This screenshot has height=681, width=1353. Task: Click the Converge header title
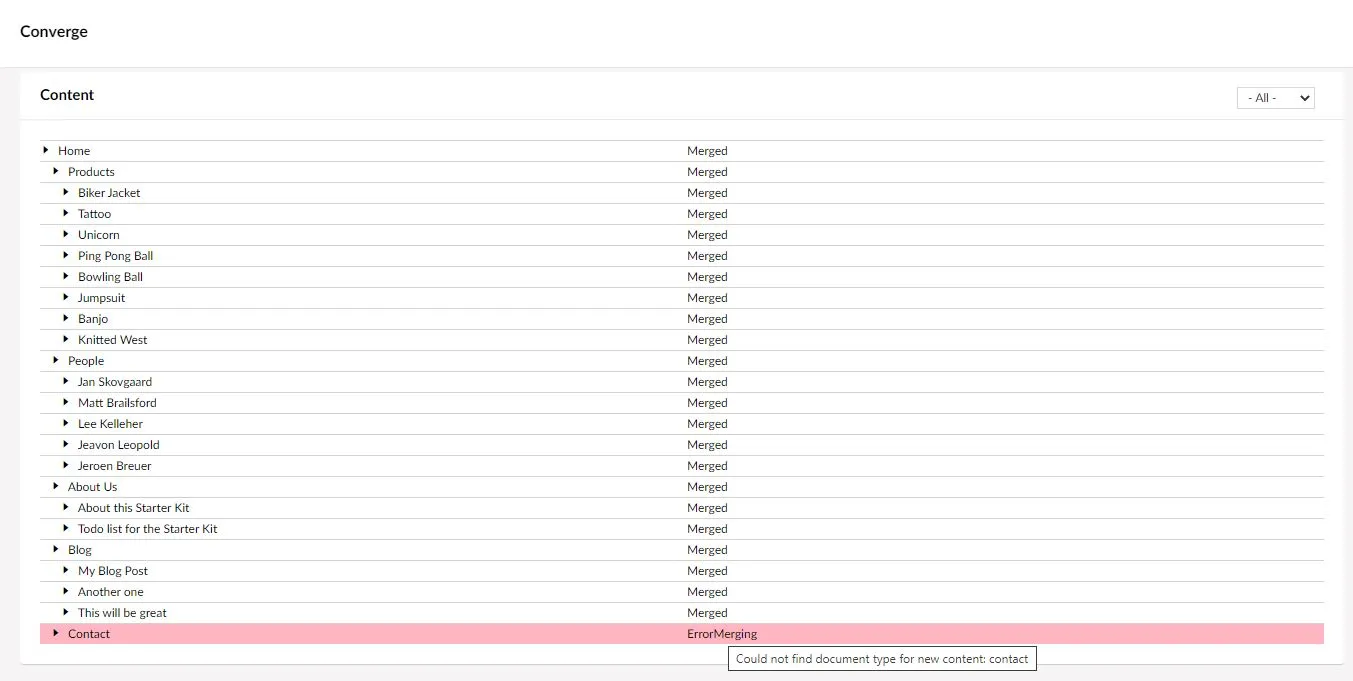click(x=54, y=32)
